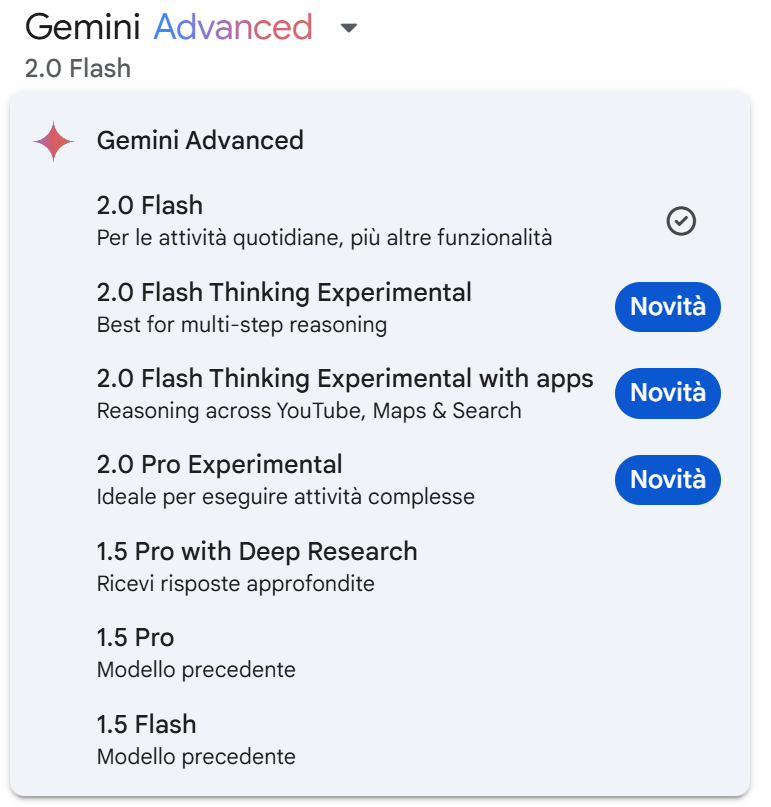Viewport: 771px width, 807px height.
Task: Click 'Best for multi-step reasoning' description
Action: (242, 325)
